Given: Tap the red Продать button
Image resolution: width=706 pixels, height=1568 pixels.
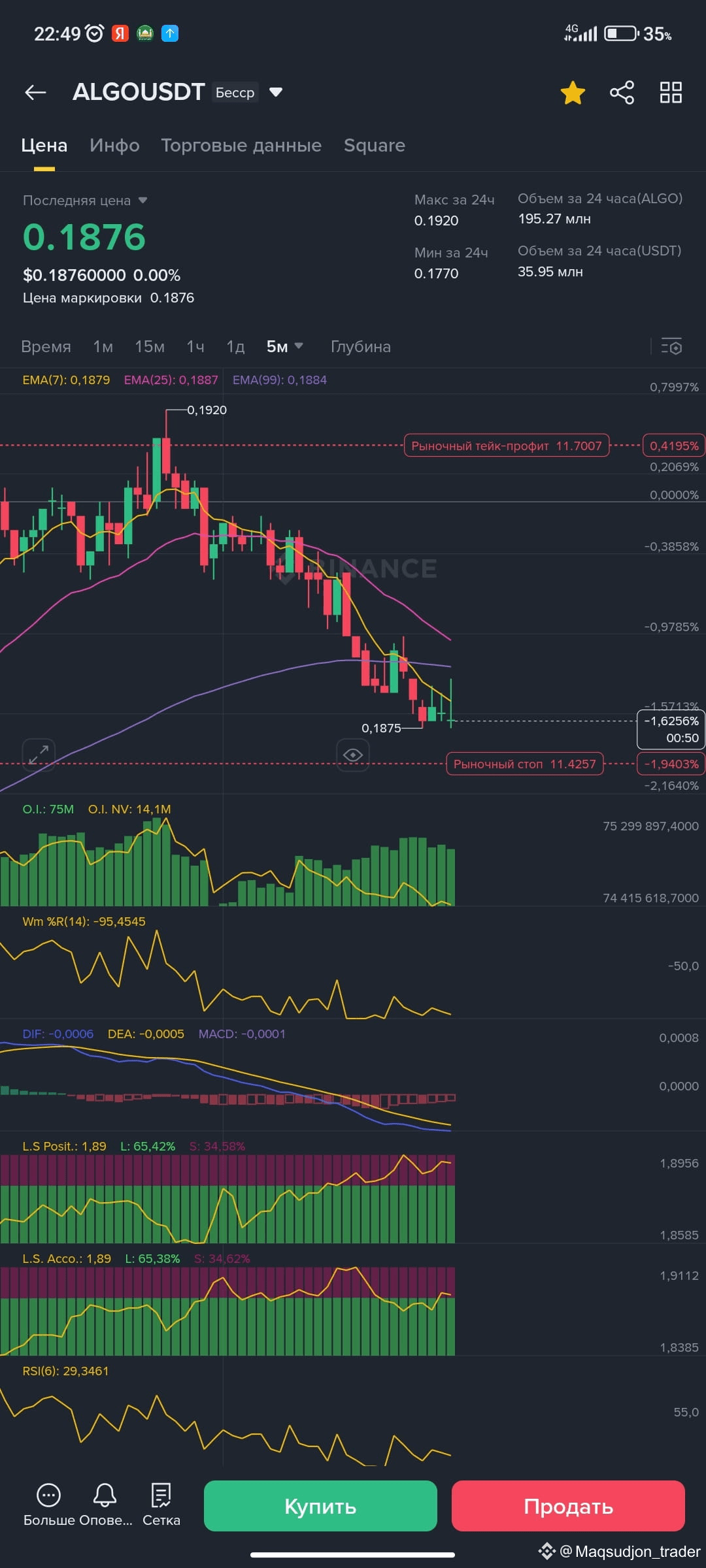Looking at the screenshot, I should pyautogui.click(x=568, y=1506).
